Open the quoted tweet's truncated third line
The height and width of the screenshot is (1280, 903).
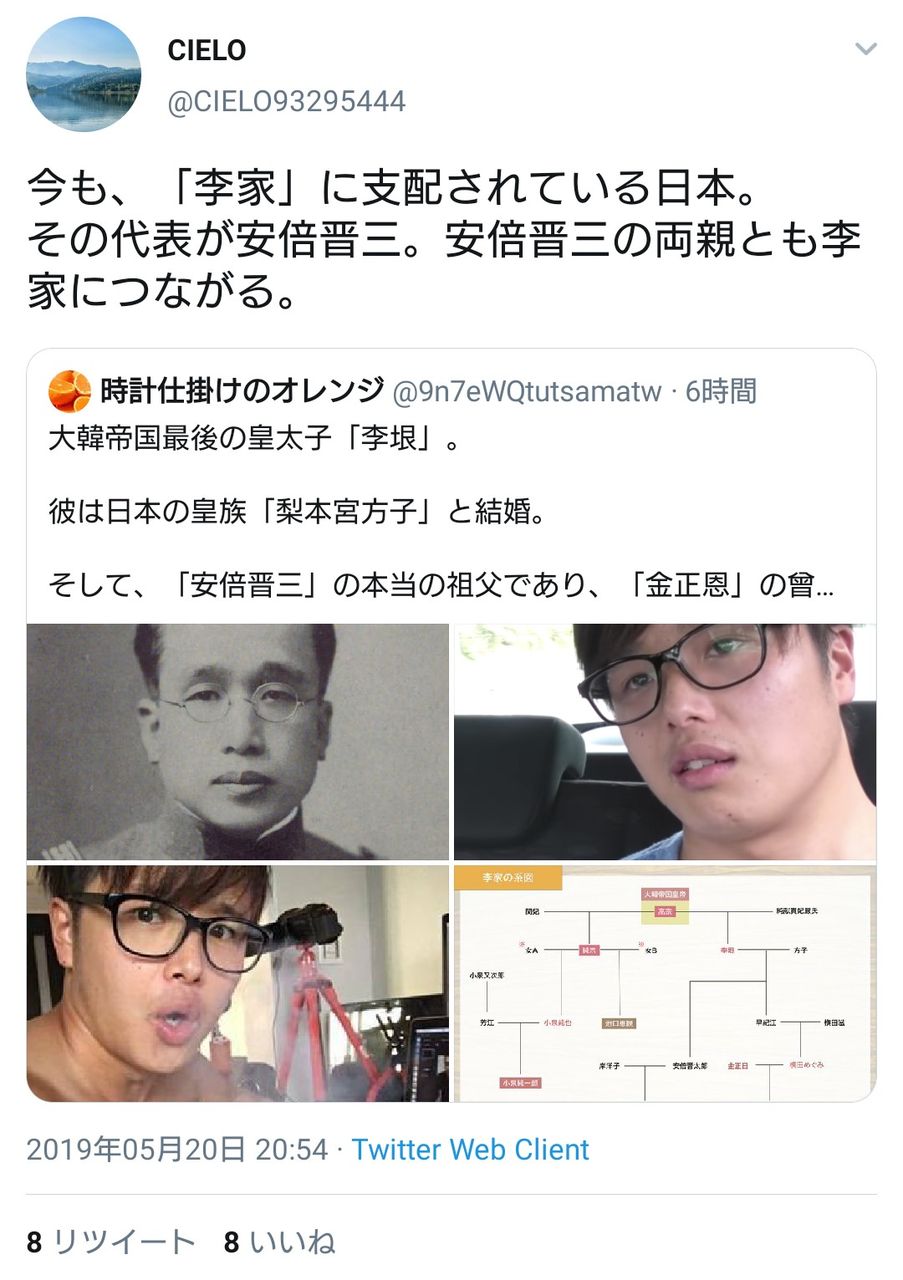[440, 585]
